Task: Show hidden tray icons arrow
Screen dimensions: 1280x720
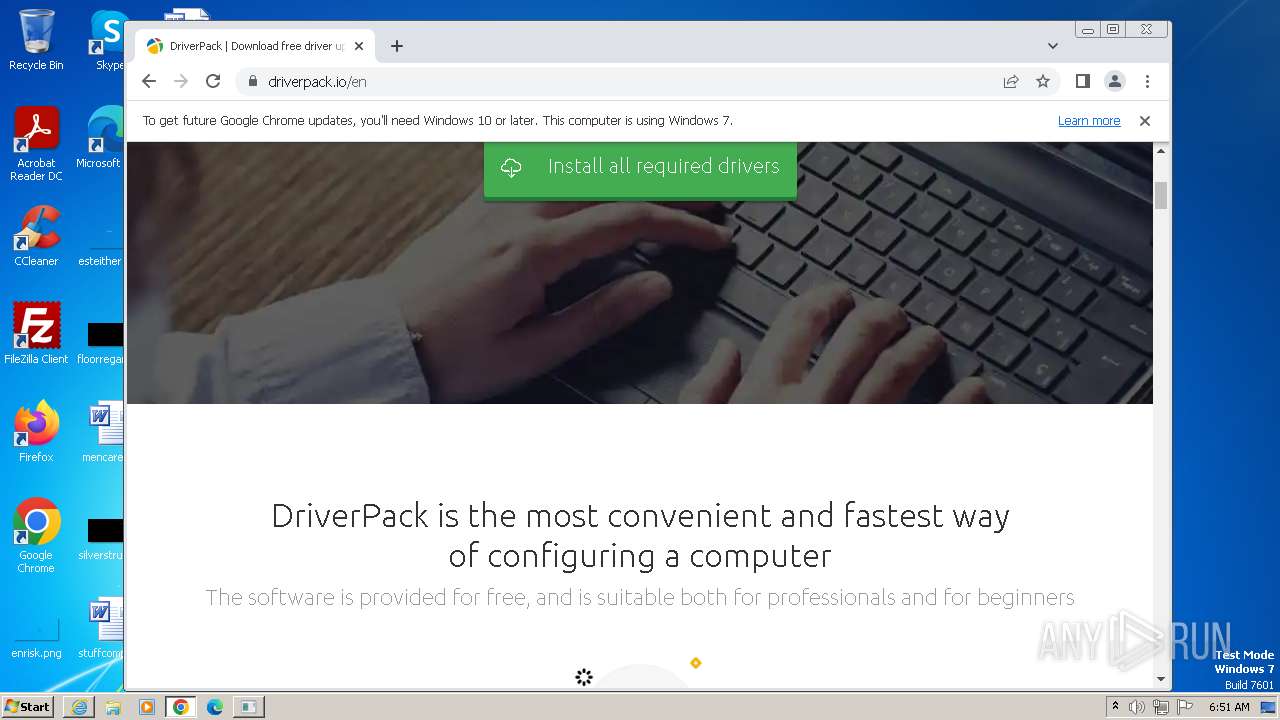Action: click(1115, 706)
